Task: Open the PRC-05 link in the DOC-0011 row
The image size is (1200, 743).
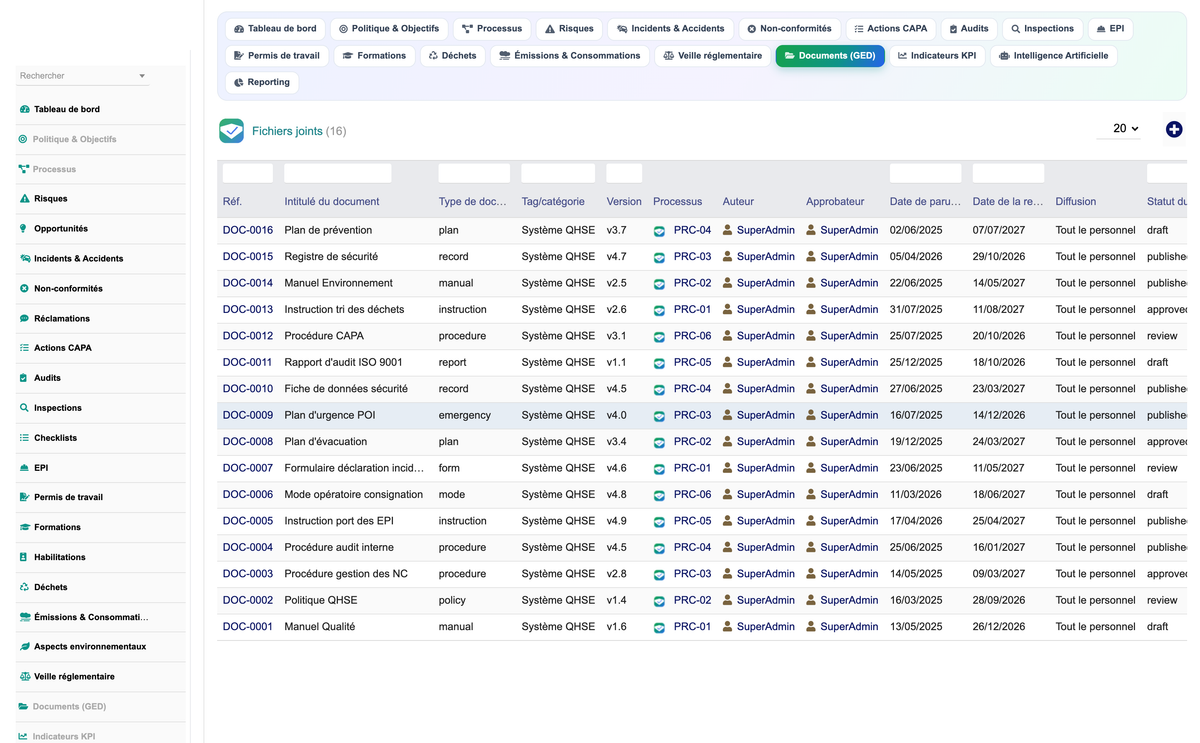Action: (692, 363)
